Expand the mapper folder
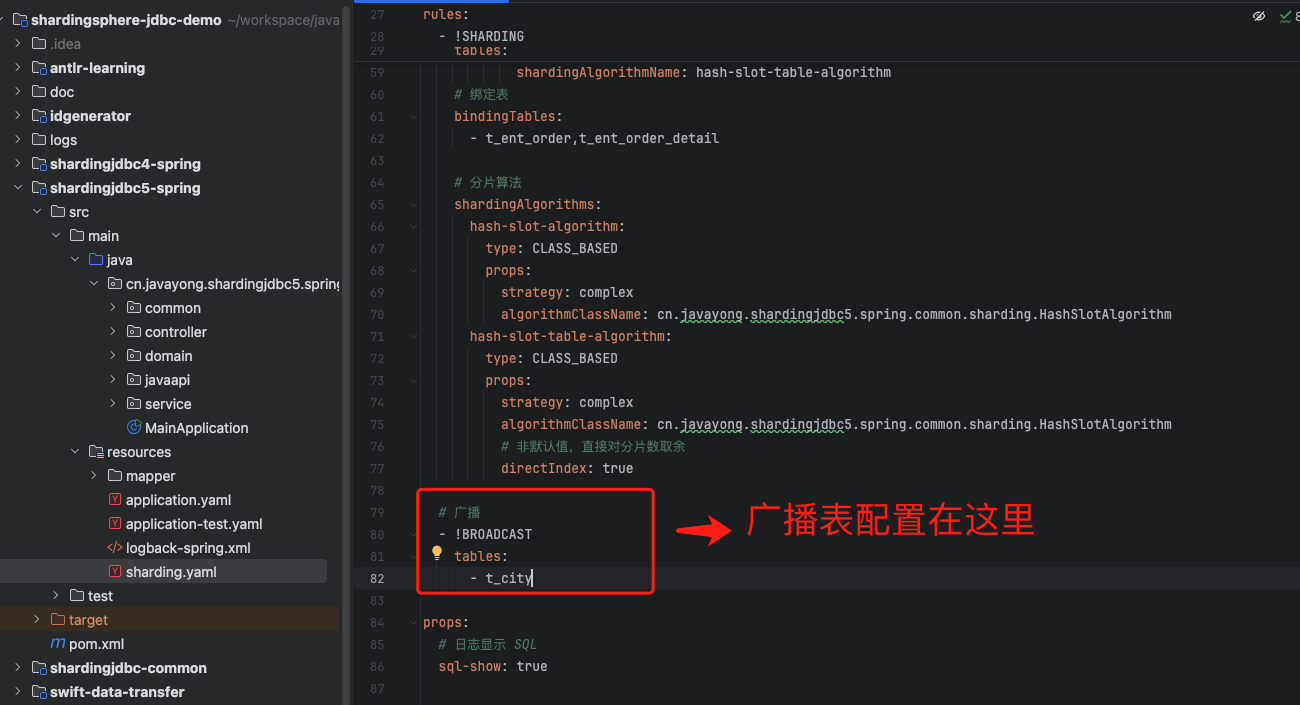 pos(94,476)
